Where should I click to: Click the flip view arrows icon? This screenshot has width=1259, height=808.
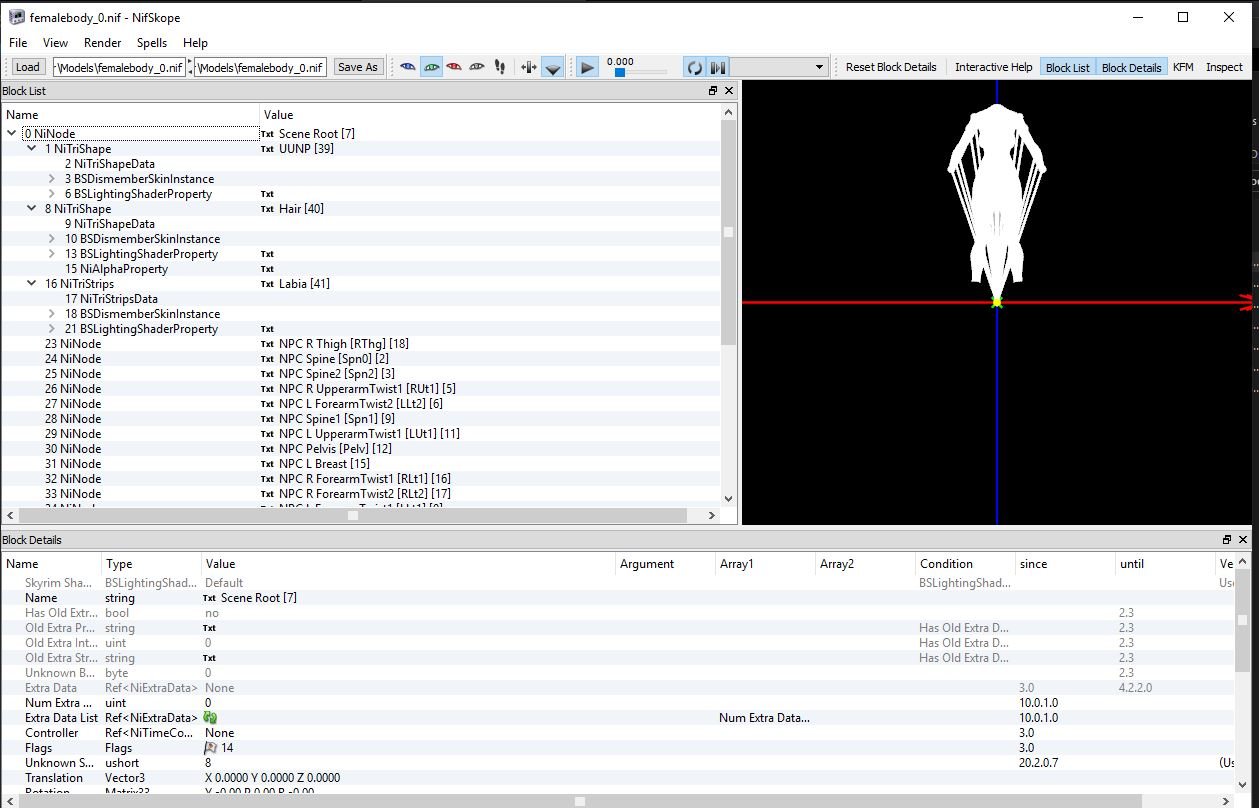tap(501, 67)
